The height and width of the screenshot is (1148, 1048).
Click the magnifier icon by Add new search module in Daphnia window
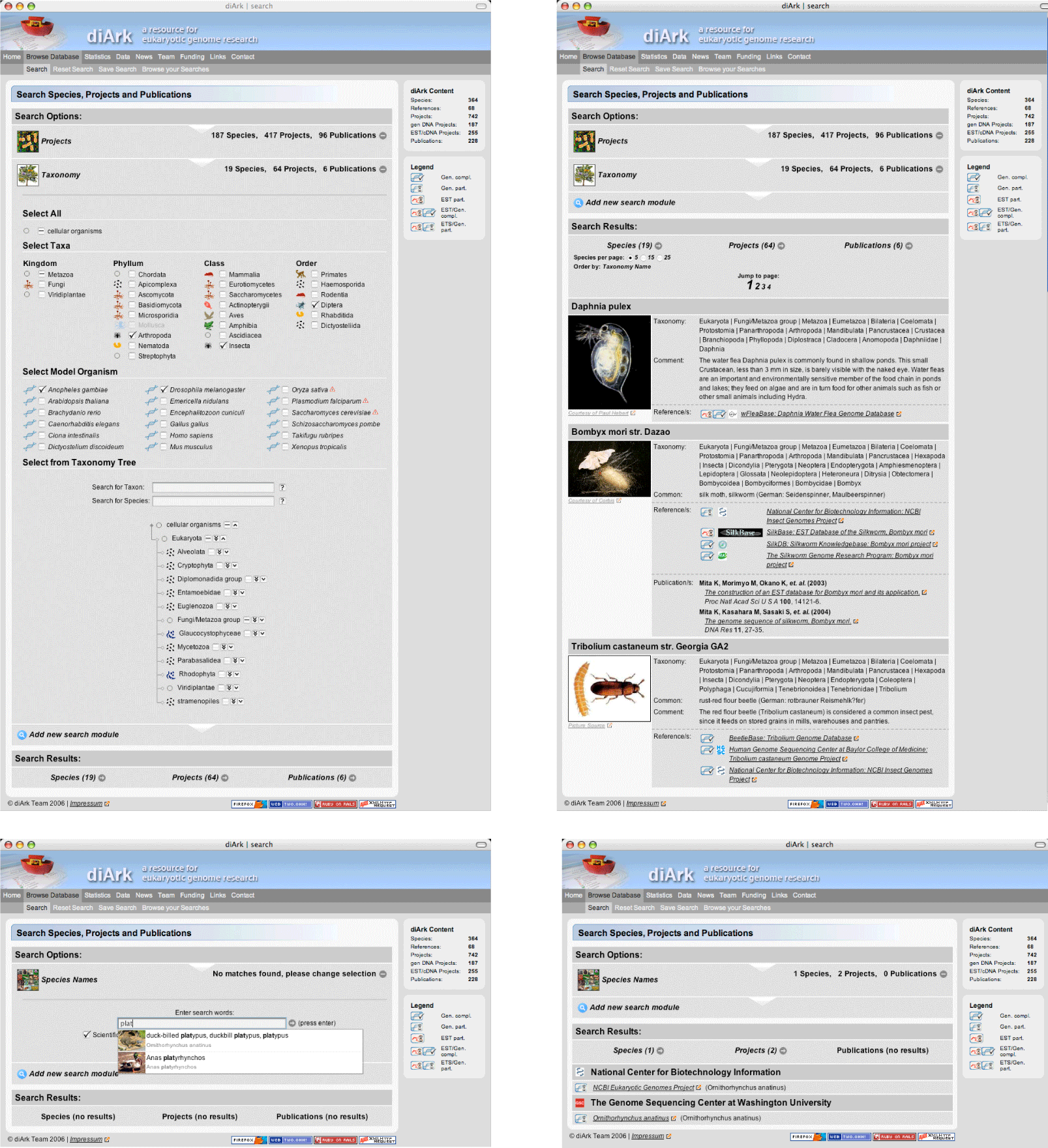pos(578,203)
